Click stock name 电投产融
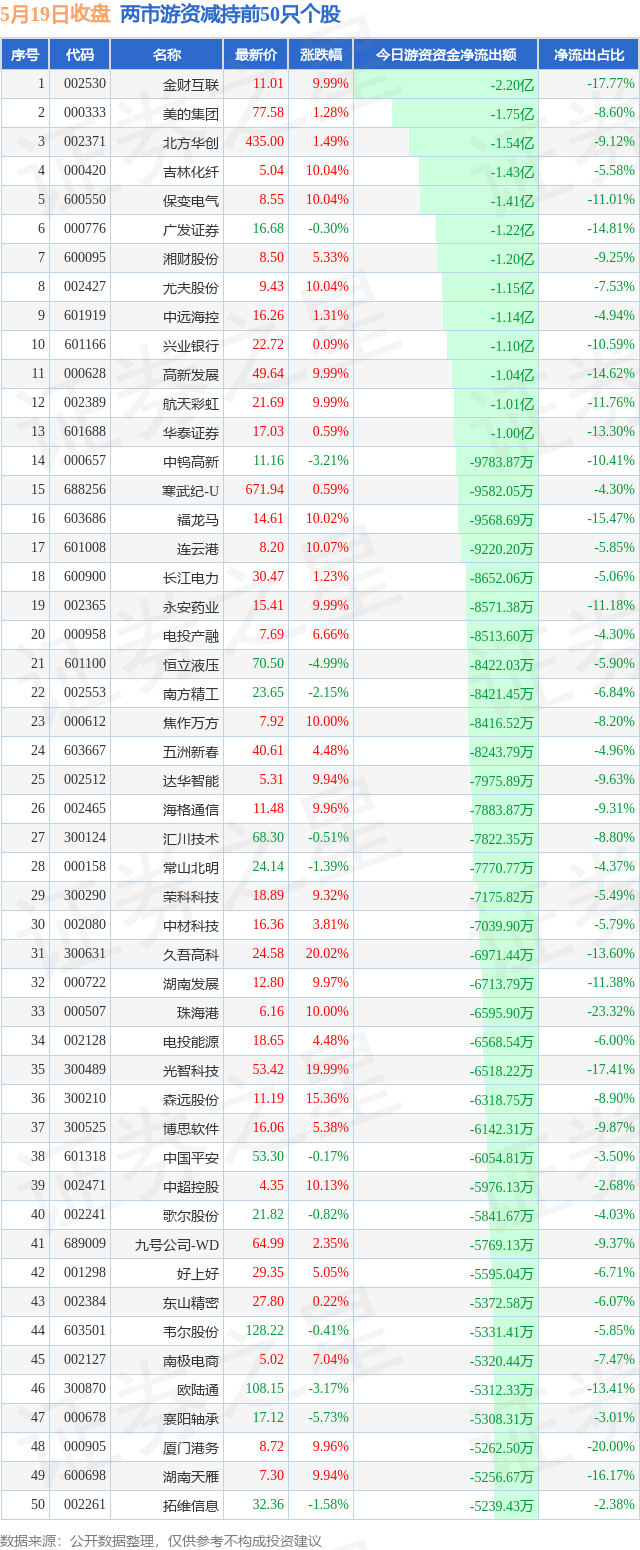Screen dimensions: 640x1550 pyautogui.click(x=192, y=635)
